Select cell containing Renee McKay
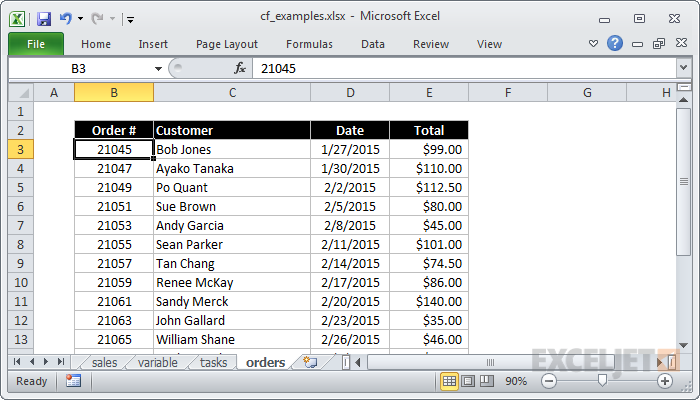This screenshot has height=400, width=700. (x=232, y=282)
